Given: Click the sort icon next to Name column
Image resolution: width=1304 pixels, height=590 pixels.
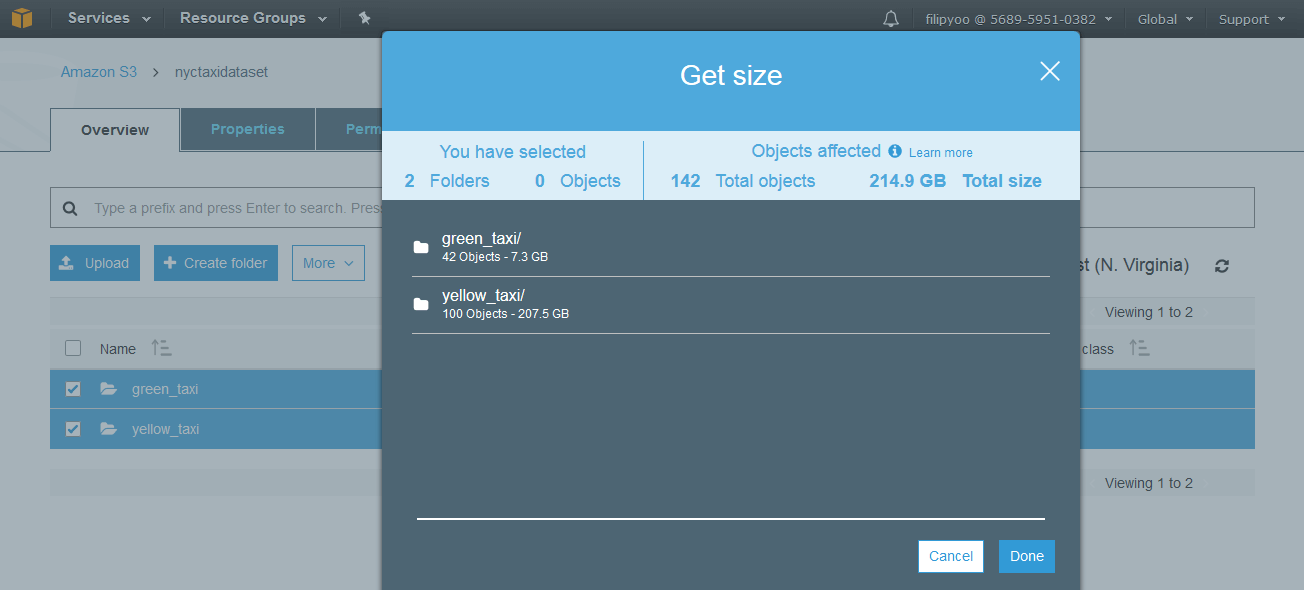Looking at the screenshot, I should [x=161, y=348].
